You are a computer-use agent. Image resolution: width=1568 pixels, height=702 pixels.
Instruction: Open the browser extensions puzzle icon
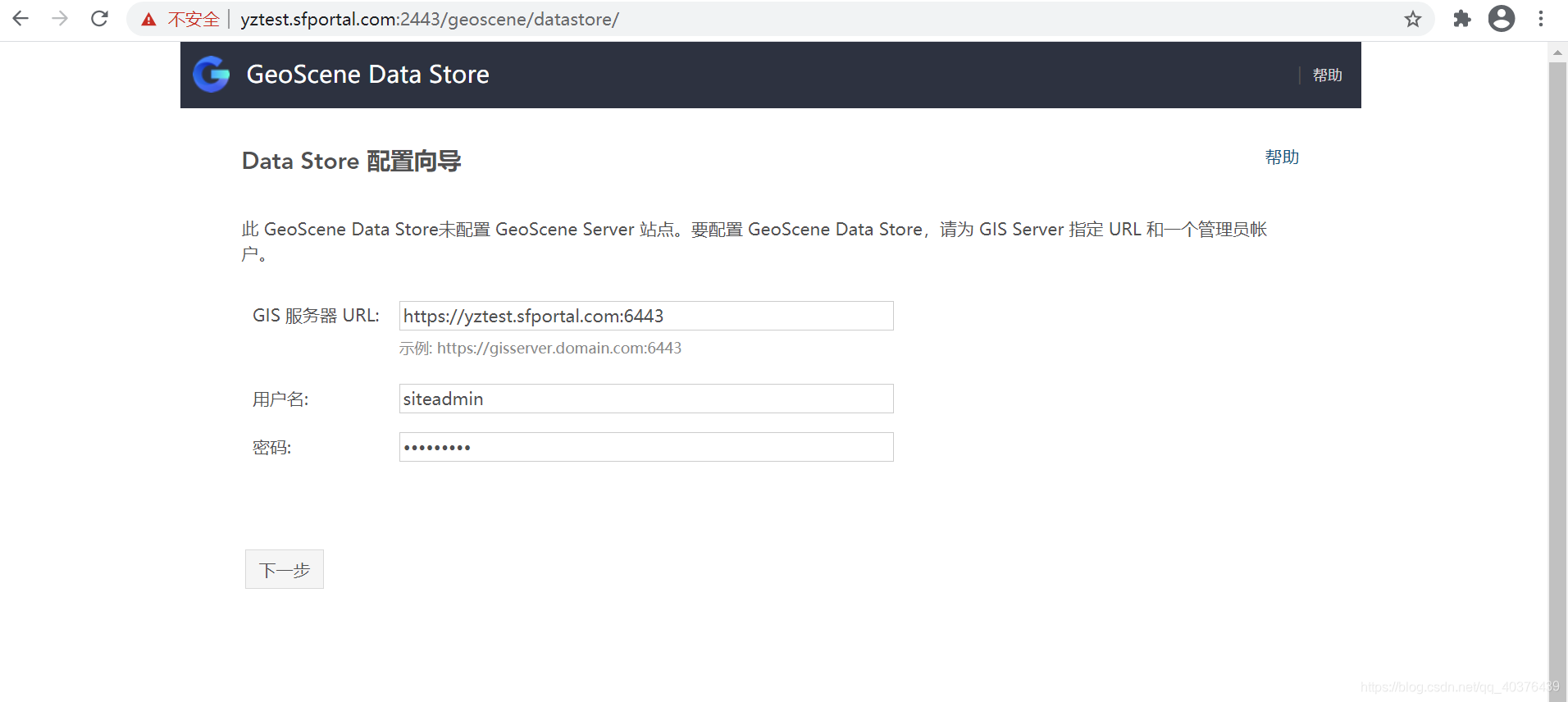click(1462, 18)
